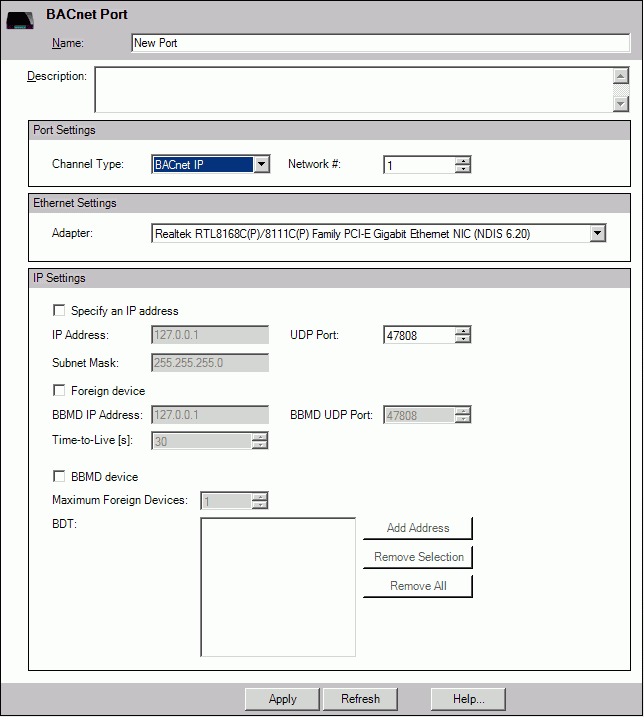Click the BACnet Port device icon
This screenshot has height=717, width=644.
pyautogui.click(x=20, y=20)
